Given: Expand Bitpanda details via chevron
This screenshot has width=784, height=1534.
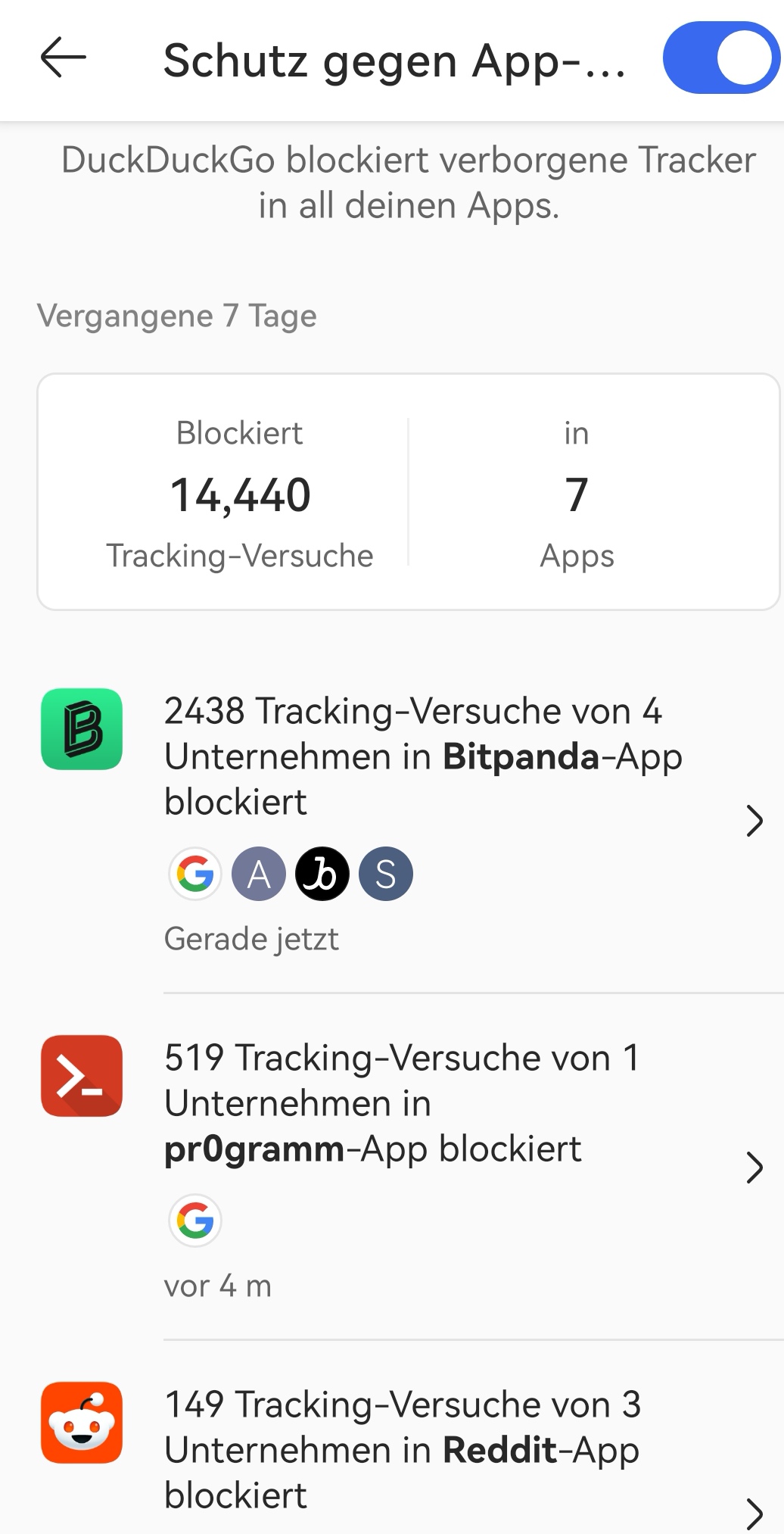Looking at the screenshot, I should 754,821.
